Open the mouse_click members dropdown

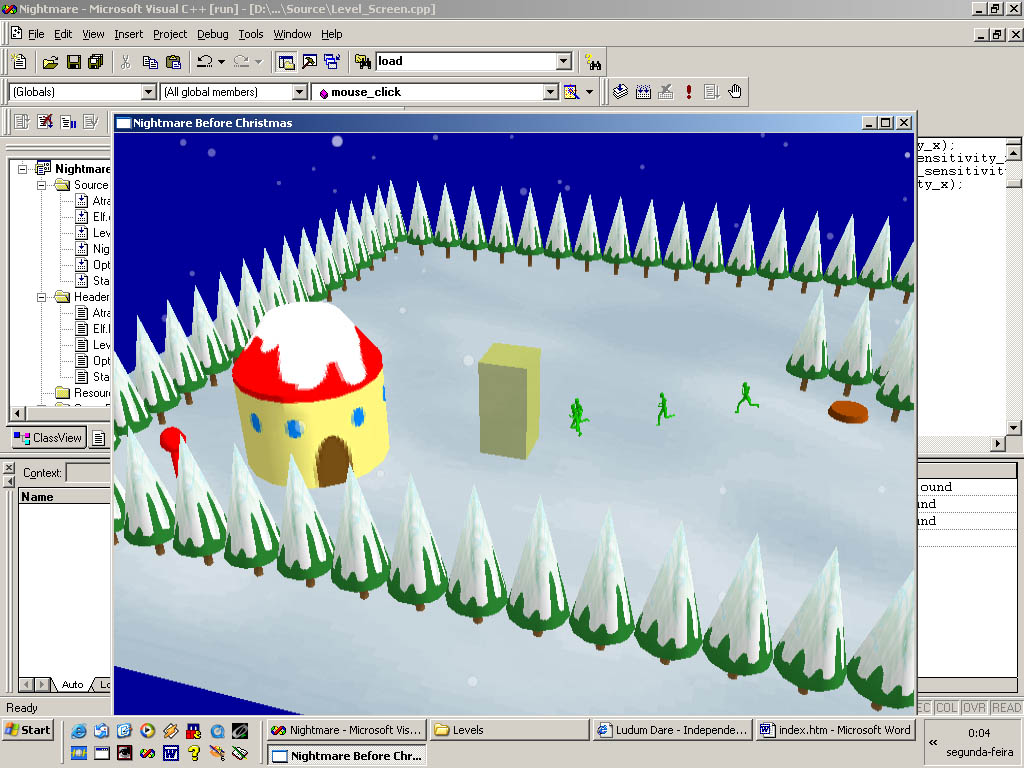pyautogui.click(x=551, y=92)
